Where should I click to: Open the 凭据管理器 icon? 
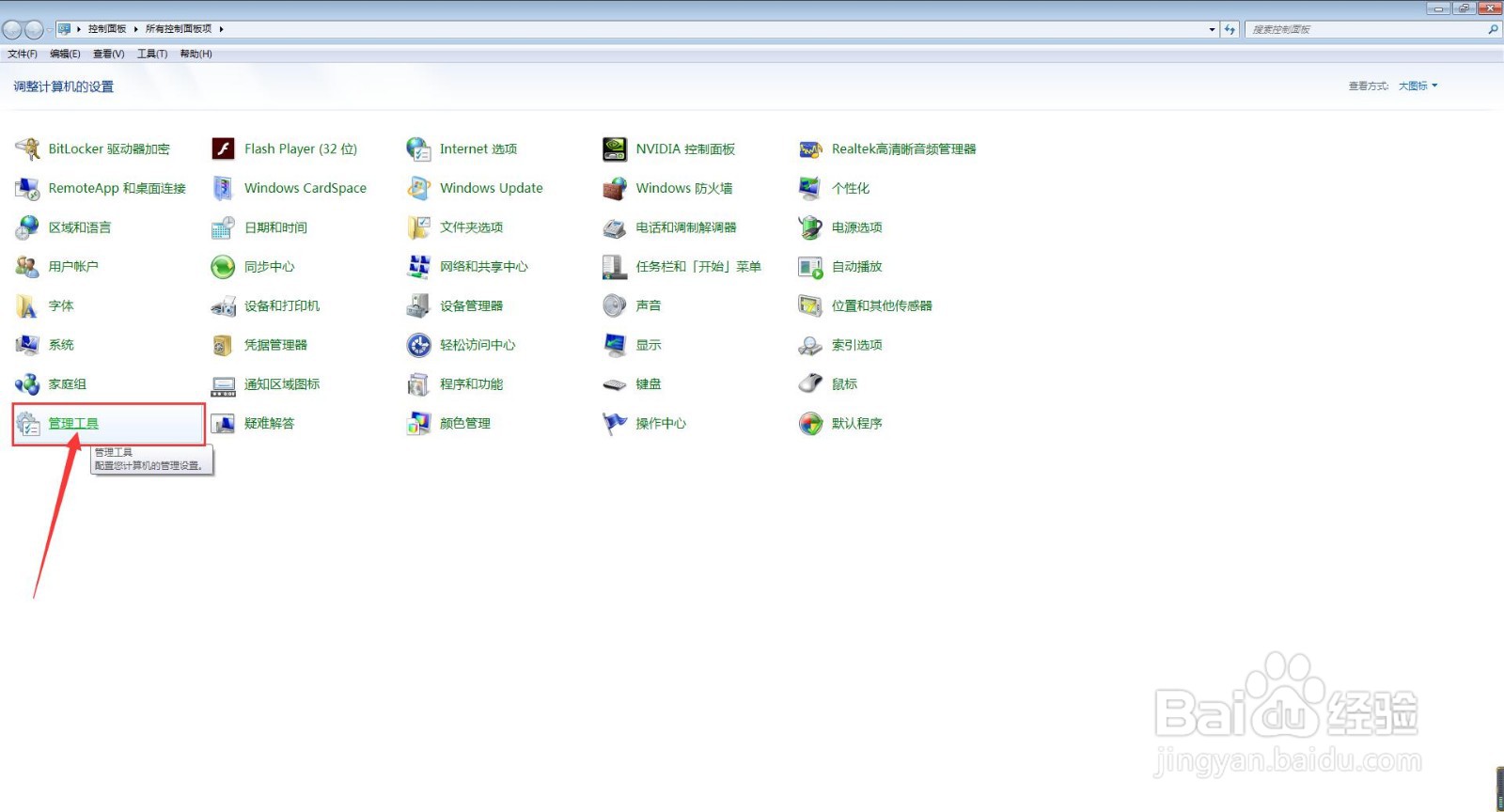click(223, 345)
